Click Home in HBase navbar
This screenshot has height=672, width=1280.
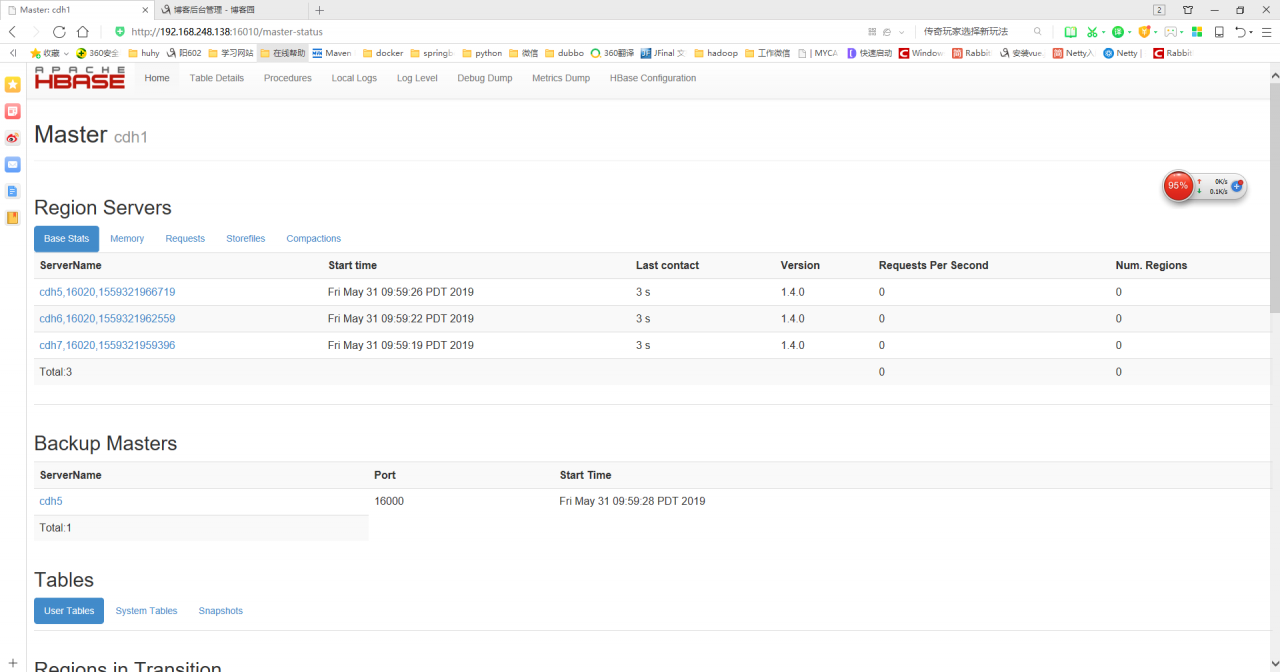pyautogui.click(x=157, y=78)
